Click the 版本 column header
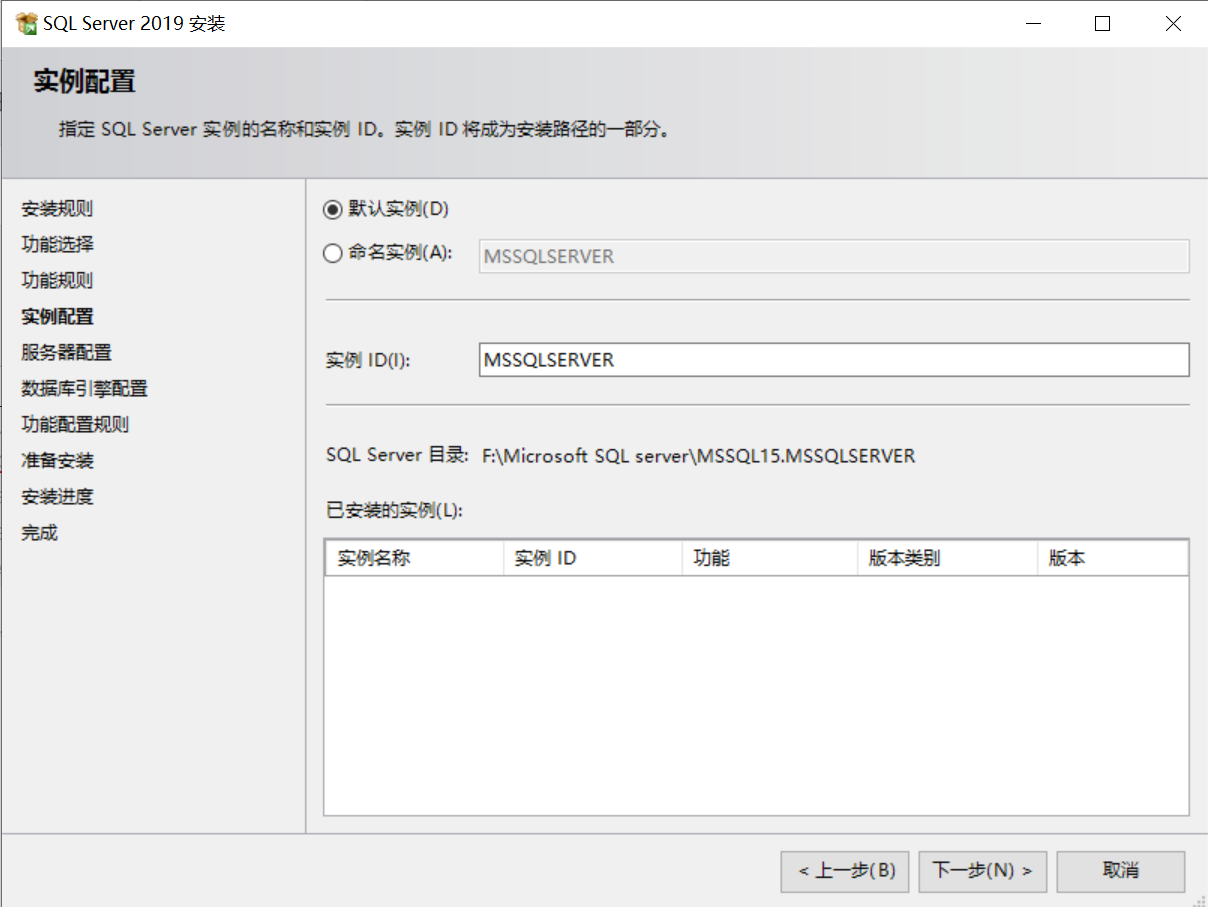The image size is (1208, 907). (x=1113, y=559)
